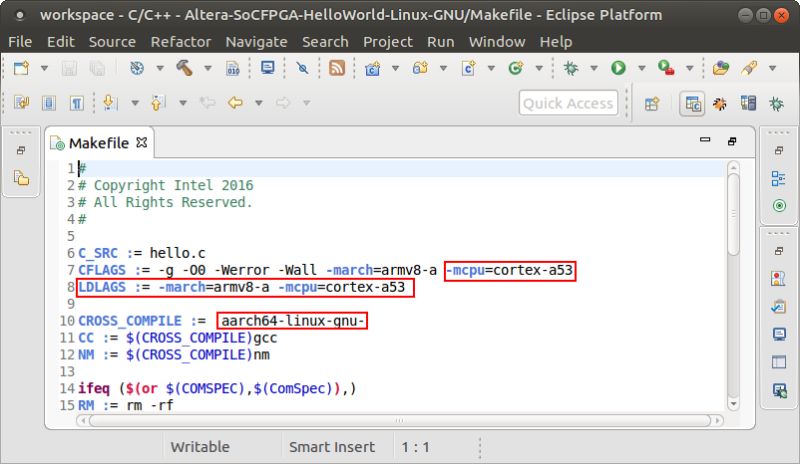800x464 pixels.
Task: Switch to the orange-bug Debug perspective
Action: click(x=720, y=104)
